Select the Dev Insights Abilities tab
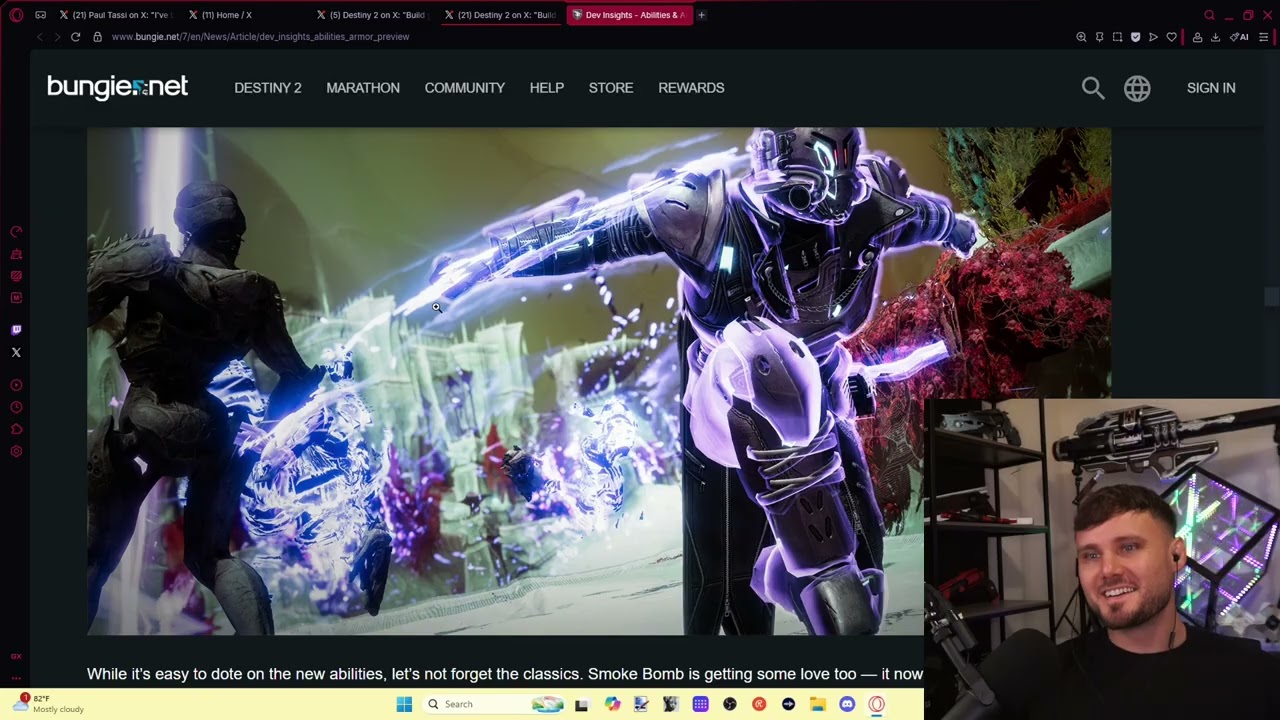Screen dimensions: 1280x720 [629, 15]
